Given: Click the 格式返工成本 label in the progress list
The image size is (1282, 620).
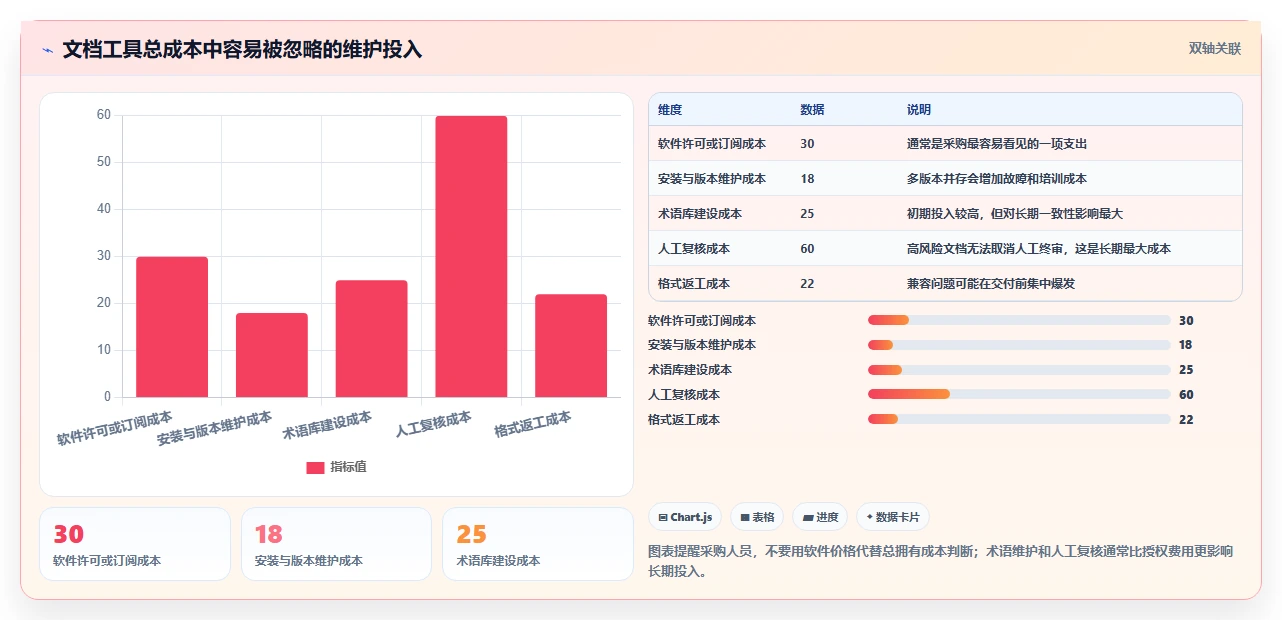Looking at the screenshot, I should (684, 420).
